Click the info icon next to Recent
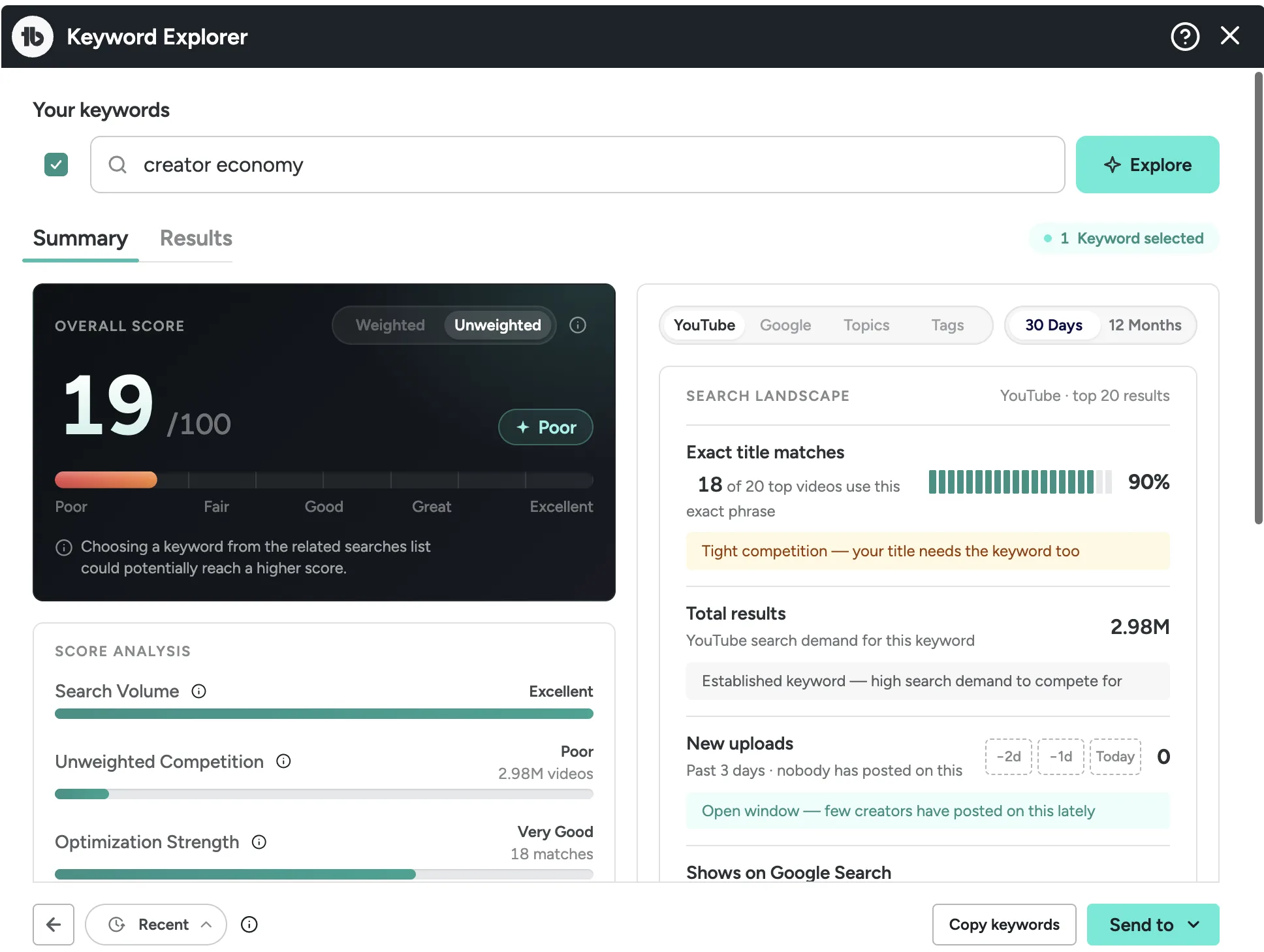This screenshot has height=952, width=1264. point(249,925)
